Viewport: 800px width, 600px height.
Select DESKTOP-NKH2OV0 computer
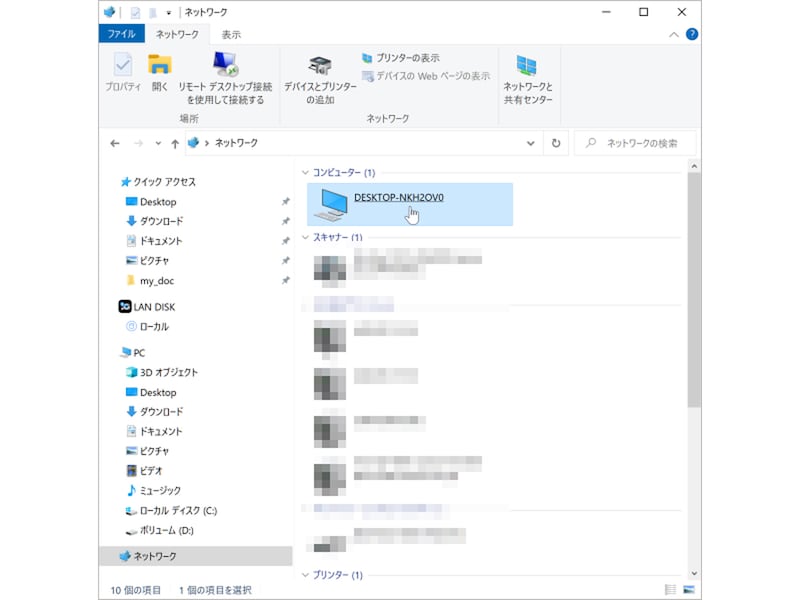click(x=398, y=198)
